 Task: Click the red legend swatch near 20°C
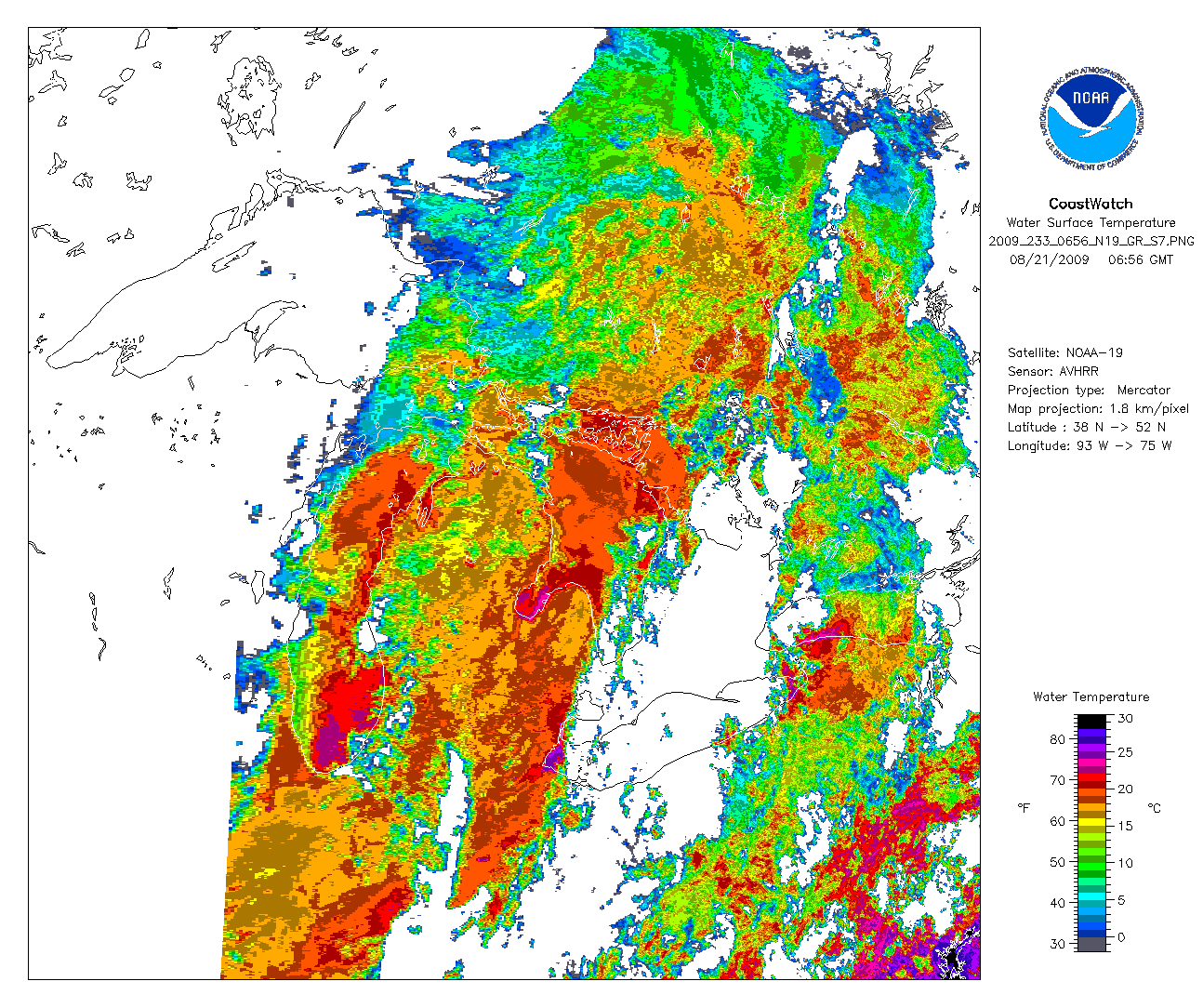tap(1091, 777)
